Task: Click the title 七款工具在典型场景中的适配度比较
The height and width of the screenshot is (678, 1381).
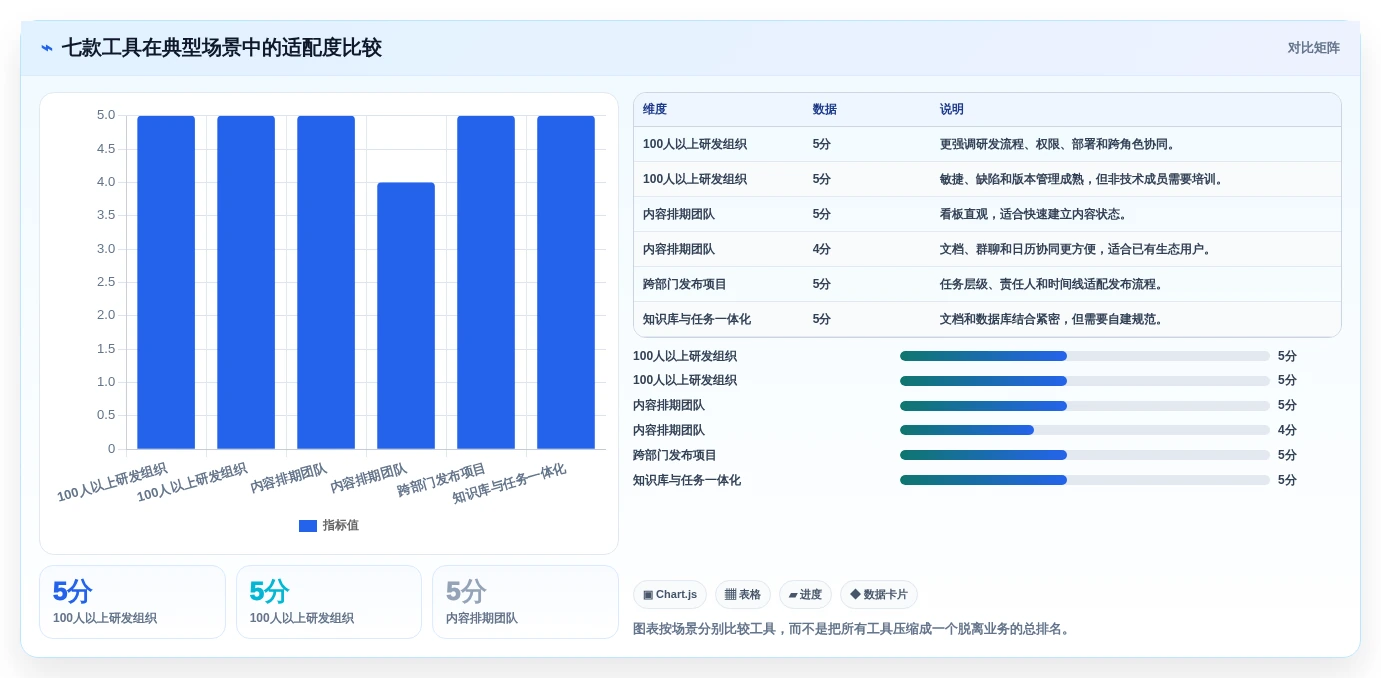Action: [222, 48]
